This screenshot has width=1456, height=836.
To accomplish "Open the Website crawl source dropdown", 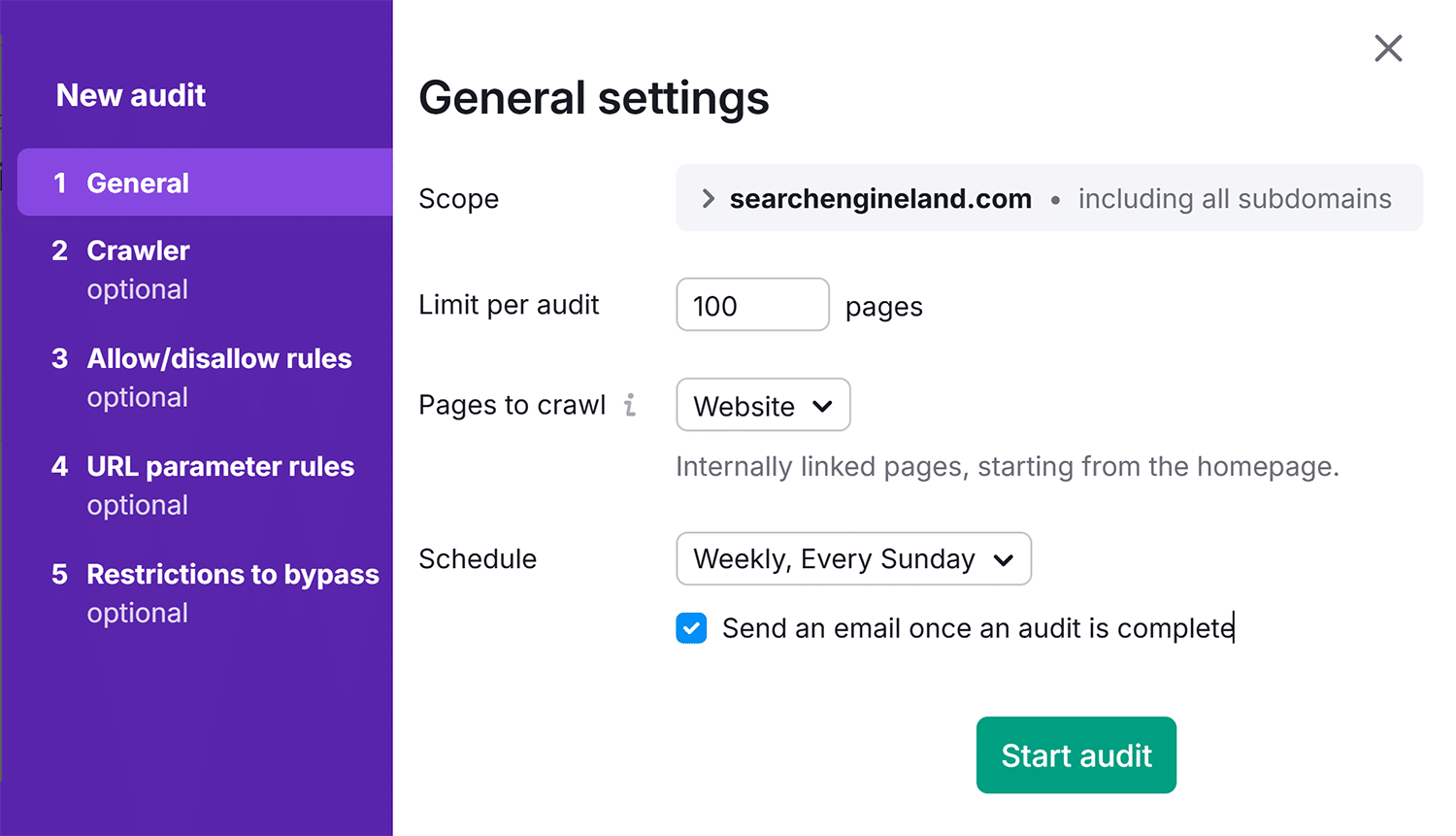I will click(x=763, y=405).
